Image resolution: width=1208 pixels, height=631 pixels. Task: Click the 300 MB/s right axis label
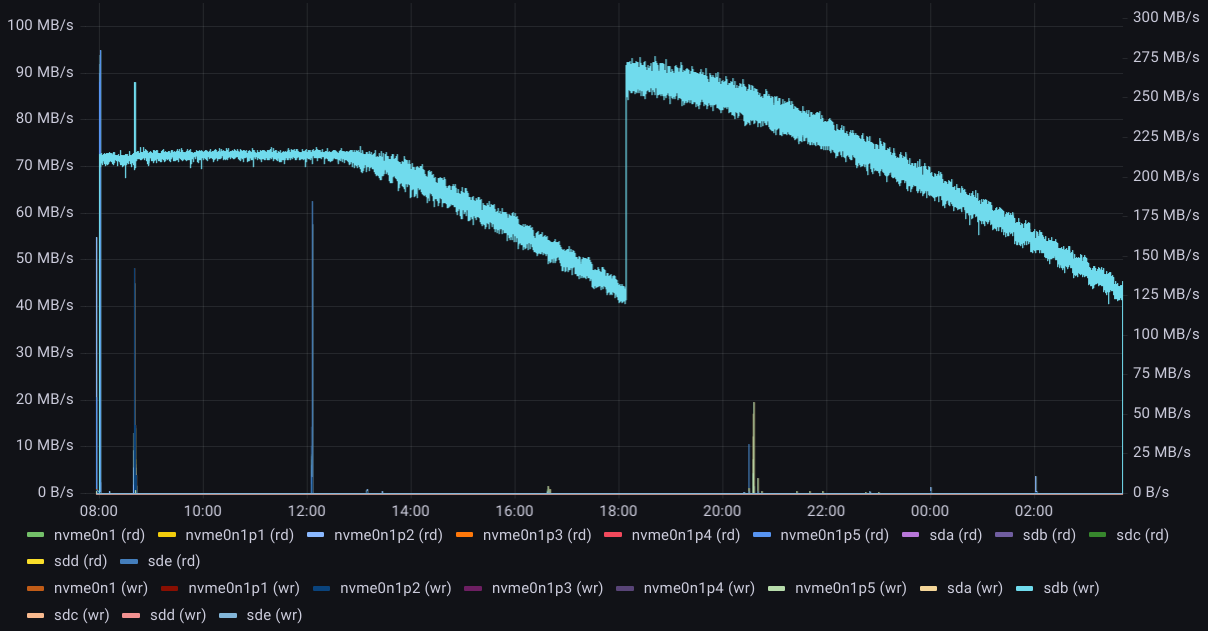pos(1166,17)
